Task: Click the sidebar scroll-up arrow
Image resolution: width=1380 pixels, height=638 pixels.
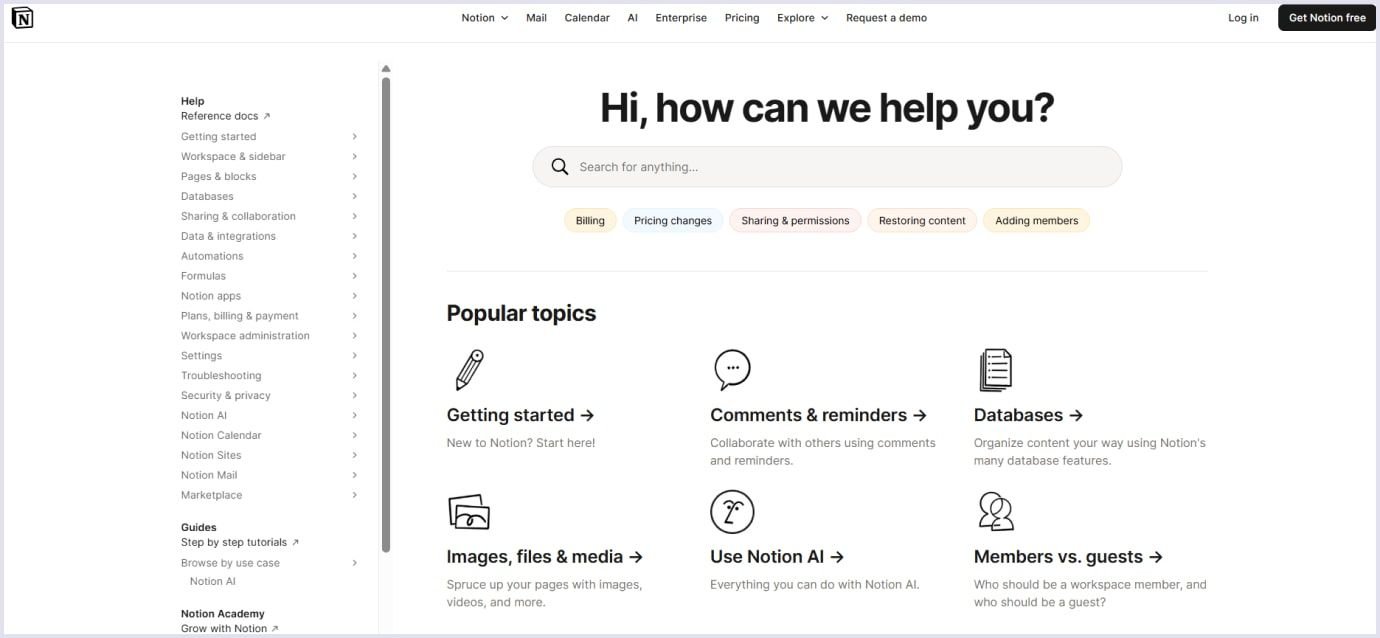Action: (x=386, y=69)
